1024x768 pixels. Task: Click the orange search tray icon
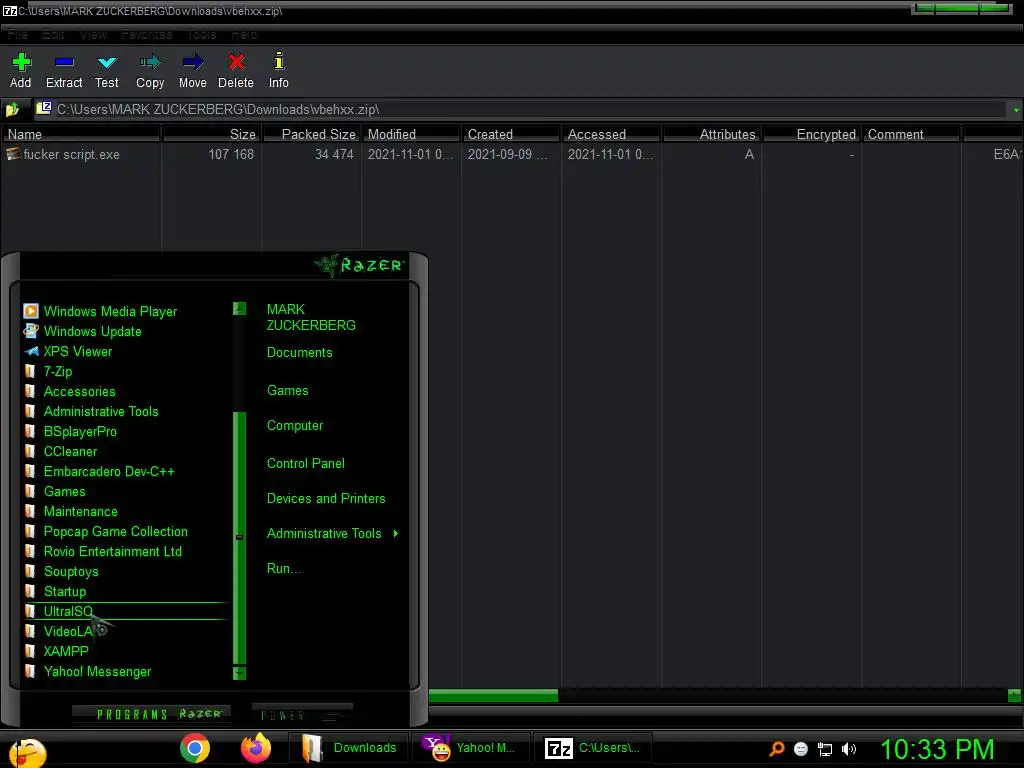[776, 748]
